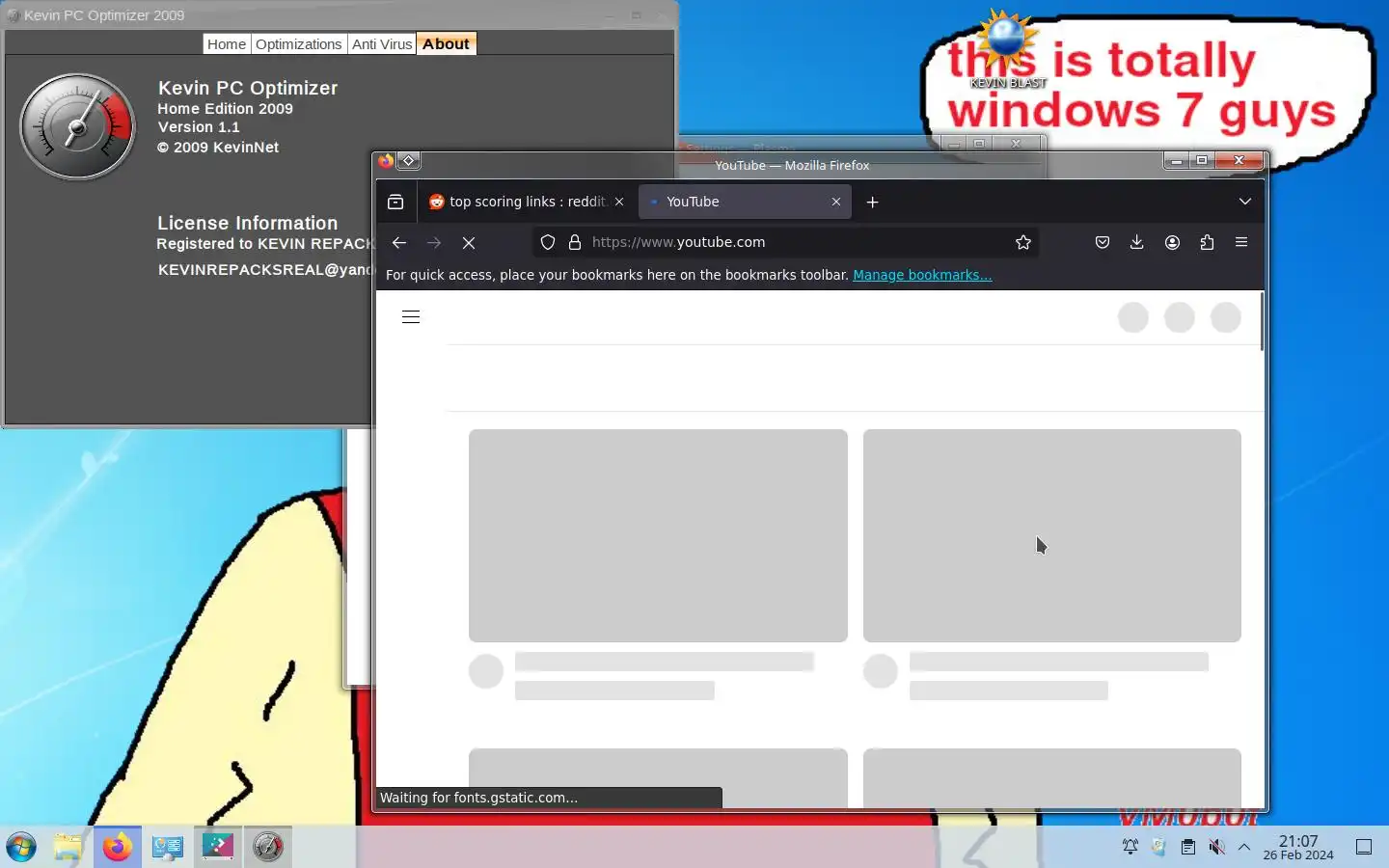Switch to reddit top scoring links tab

[x=526, y=202]
